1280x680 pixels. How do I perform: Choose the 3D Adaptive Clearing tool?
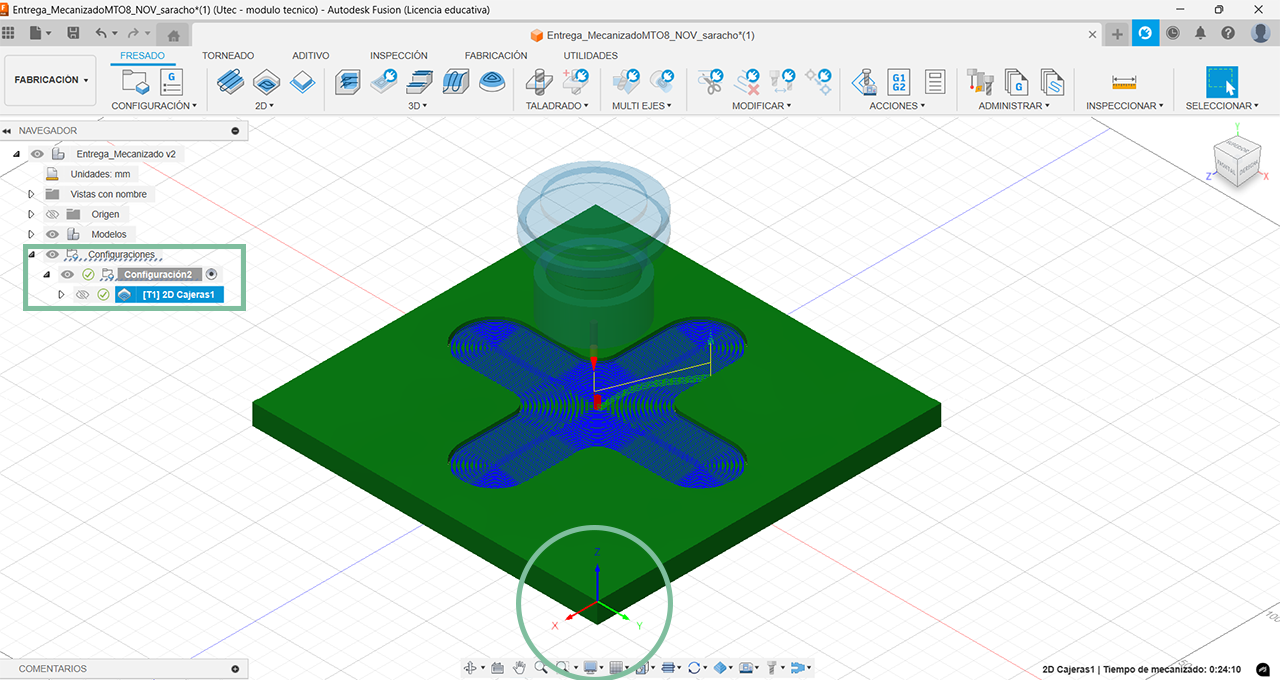click(347, 82)
